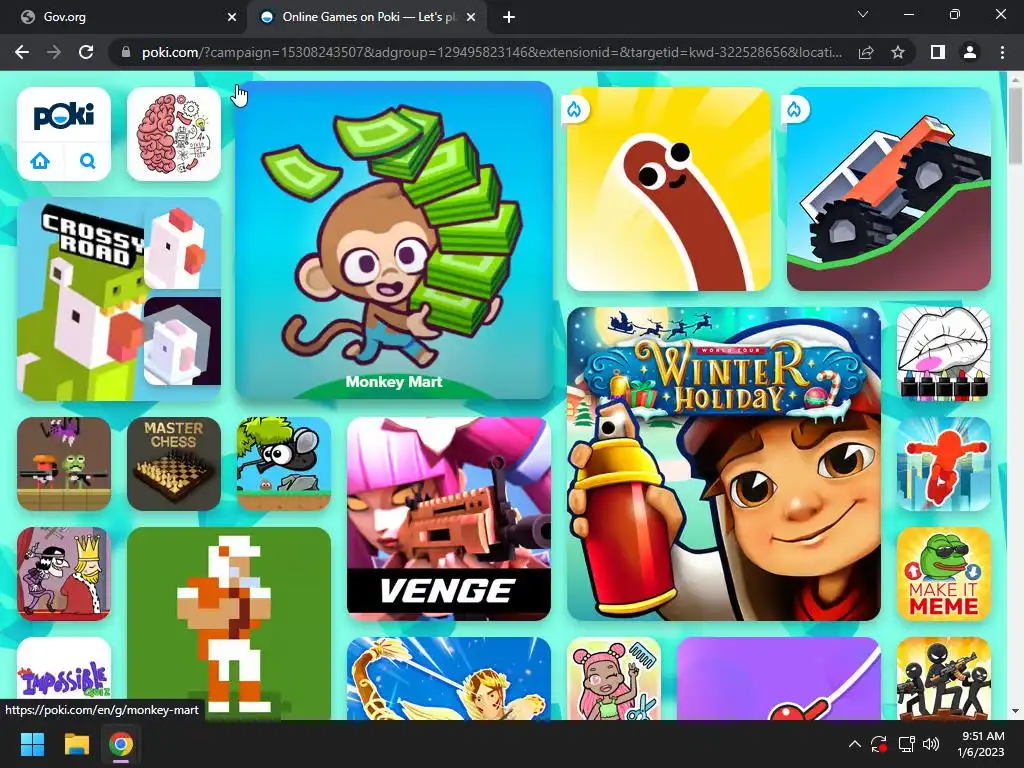Open the thief and king game tile
The height and width of the screenshot is (768, 1024).
pyautogui.click(x=64, y=574)
